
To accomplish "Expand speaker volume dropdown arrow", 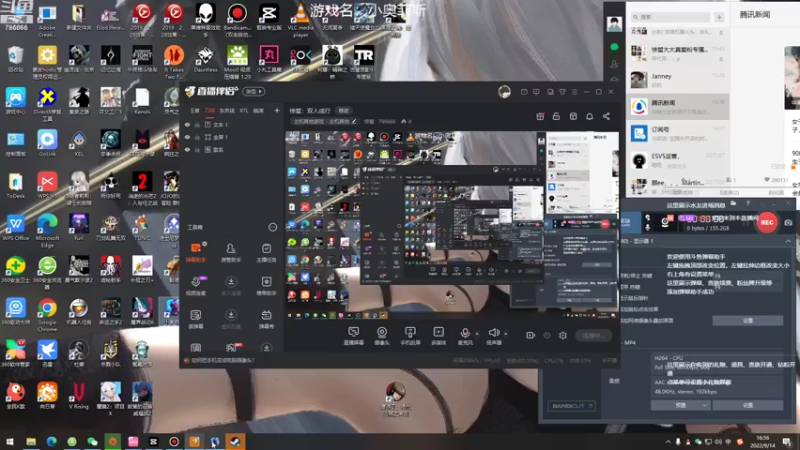I will 506,334.
